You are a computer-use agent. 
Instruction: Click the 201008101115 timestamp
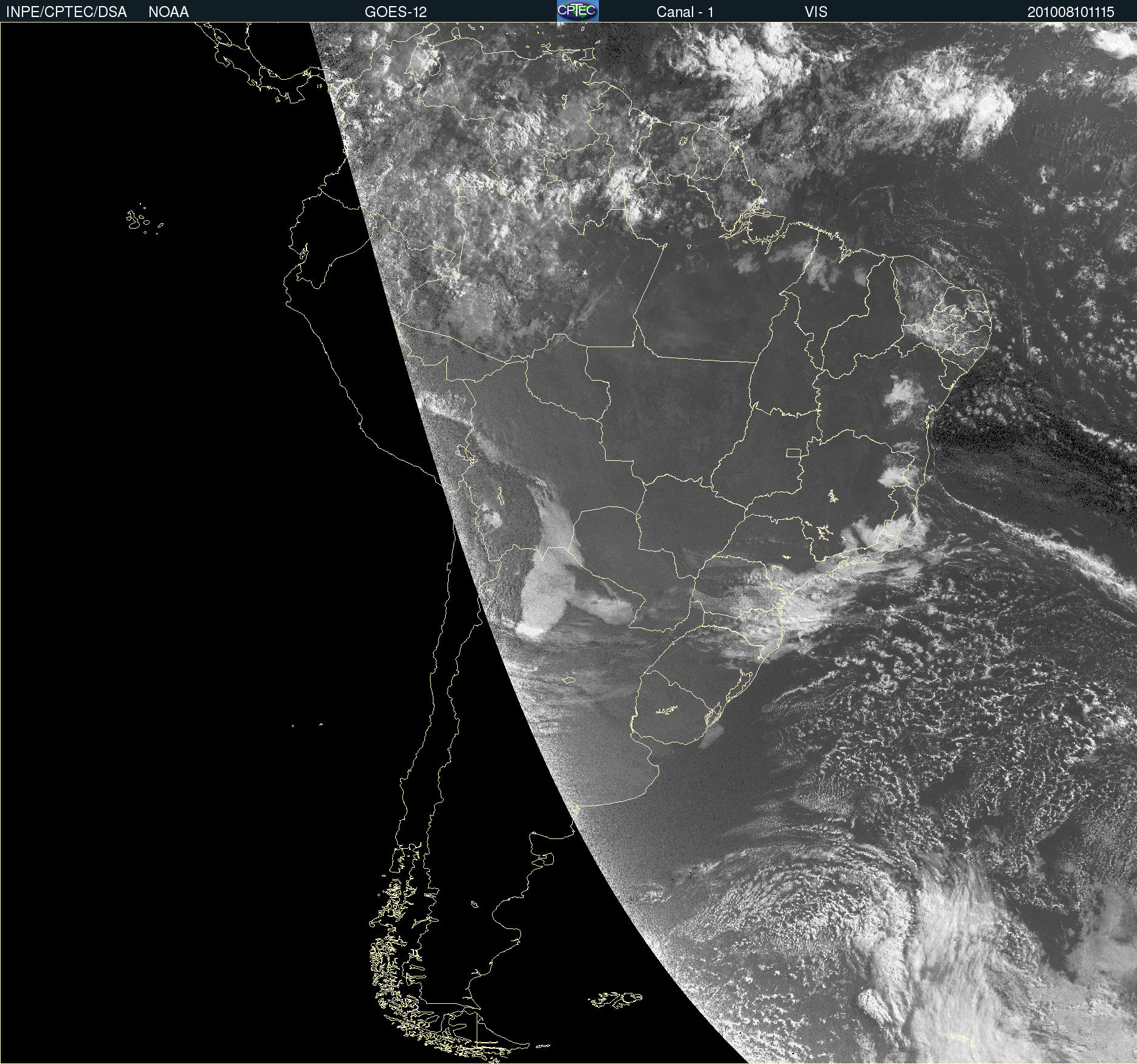1071,12
